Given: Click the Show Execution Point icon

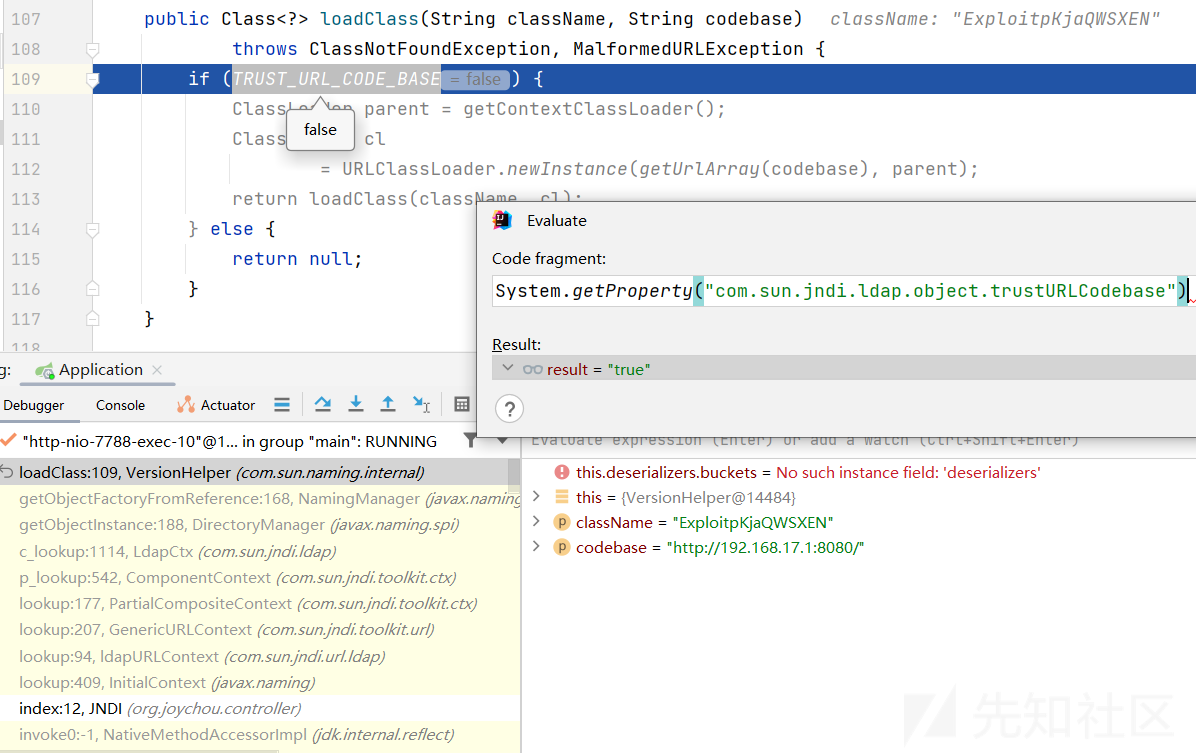Looking at the screenshot, I should [x=282, y=404].
